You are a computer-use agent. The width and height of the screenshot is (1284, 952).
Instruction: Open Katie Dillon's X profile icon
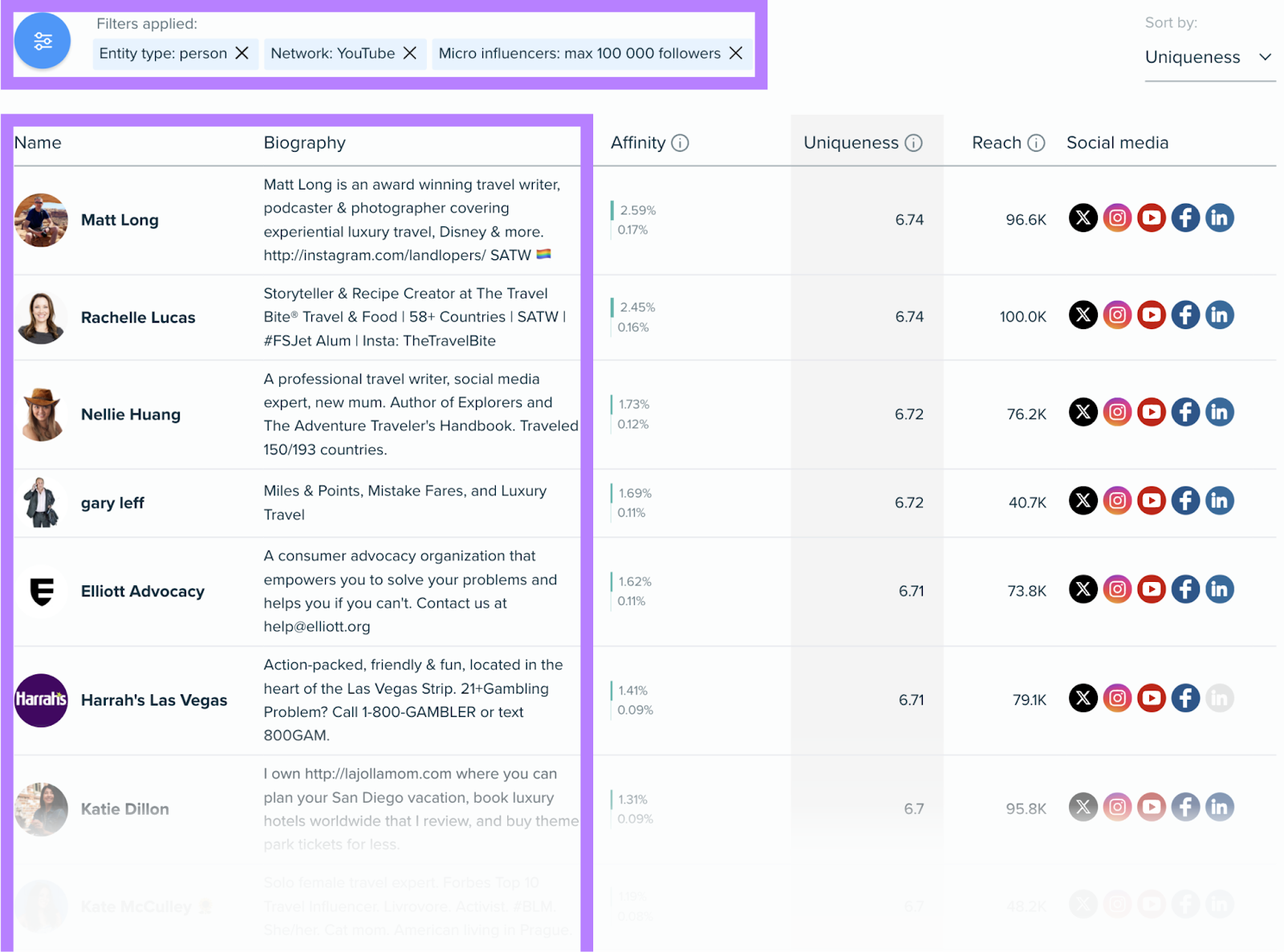coord(1083,807)
